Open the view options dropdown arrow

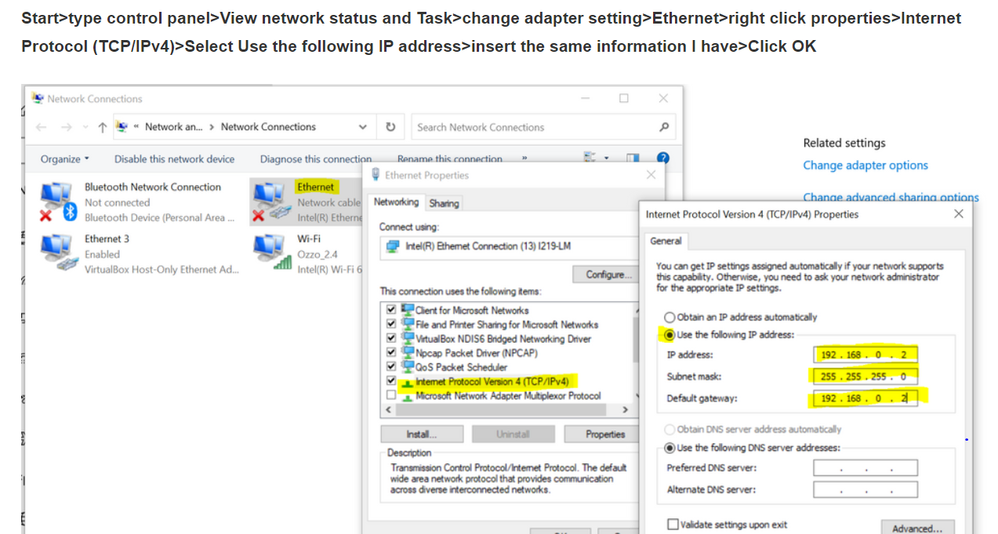coord(607,159)
